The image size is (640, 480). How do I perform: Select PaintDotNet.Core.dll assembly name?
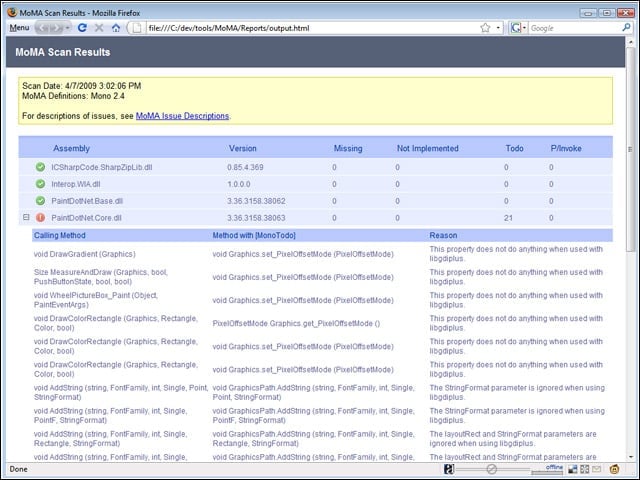tap(86, 218)
